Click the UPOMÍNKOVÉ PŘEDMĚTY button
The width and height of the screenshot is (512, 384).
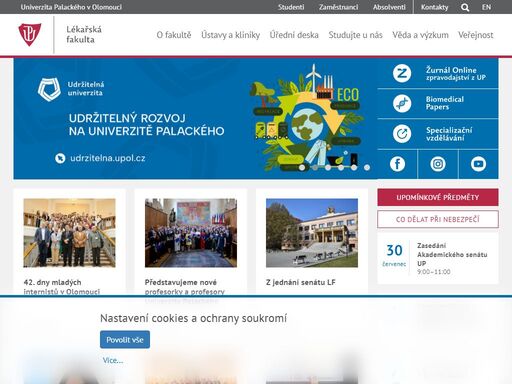pyautogui.click(x=438, y=197)
